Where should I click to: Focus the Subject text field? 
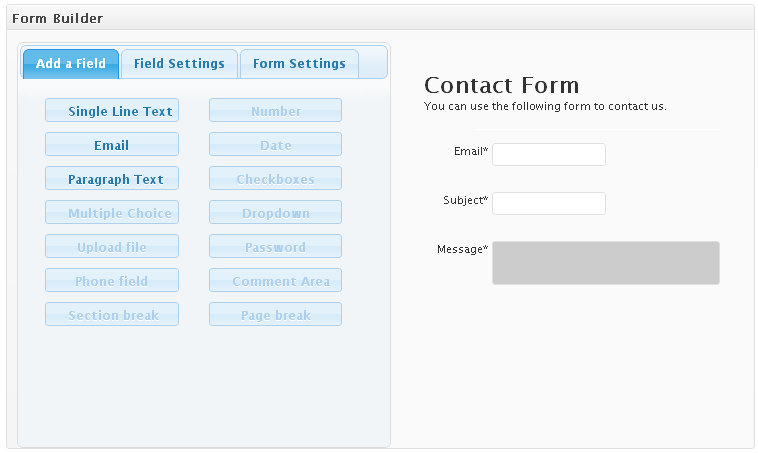coord(549,203)
